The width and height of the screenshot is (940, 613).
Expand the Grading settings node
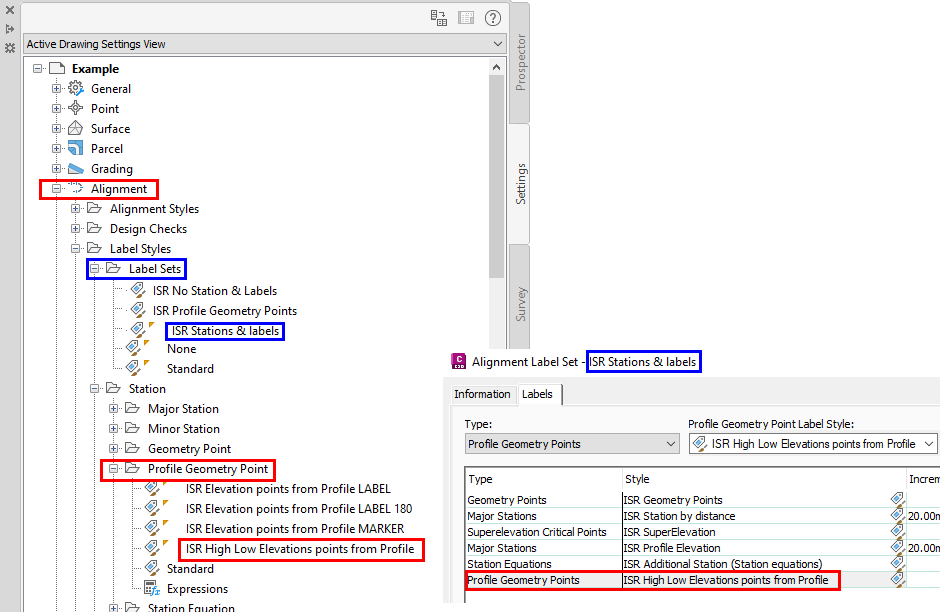tap(56, 168)
